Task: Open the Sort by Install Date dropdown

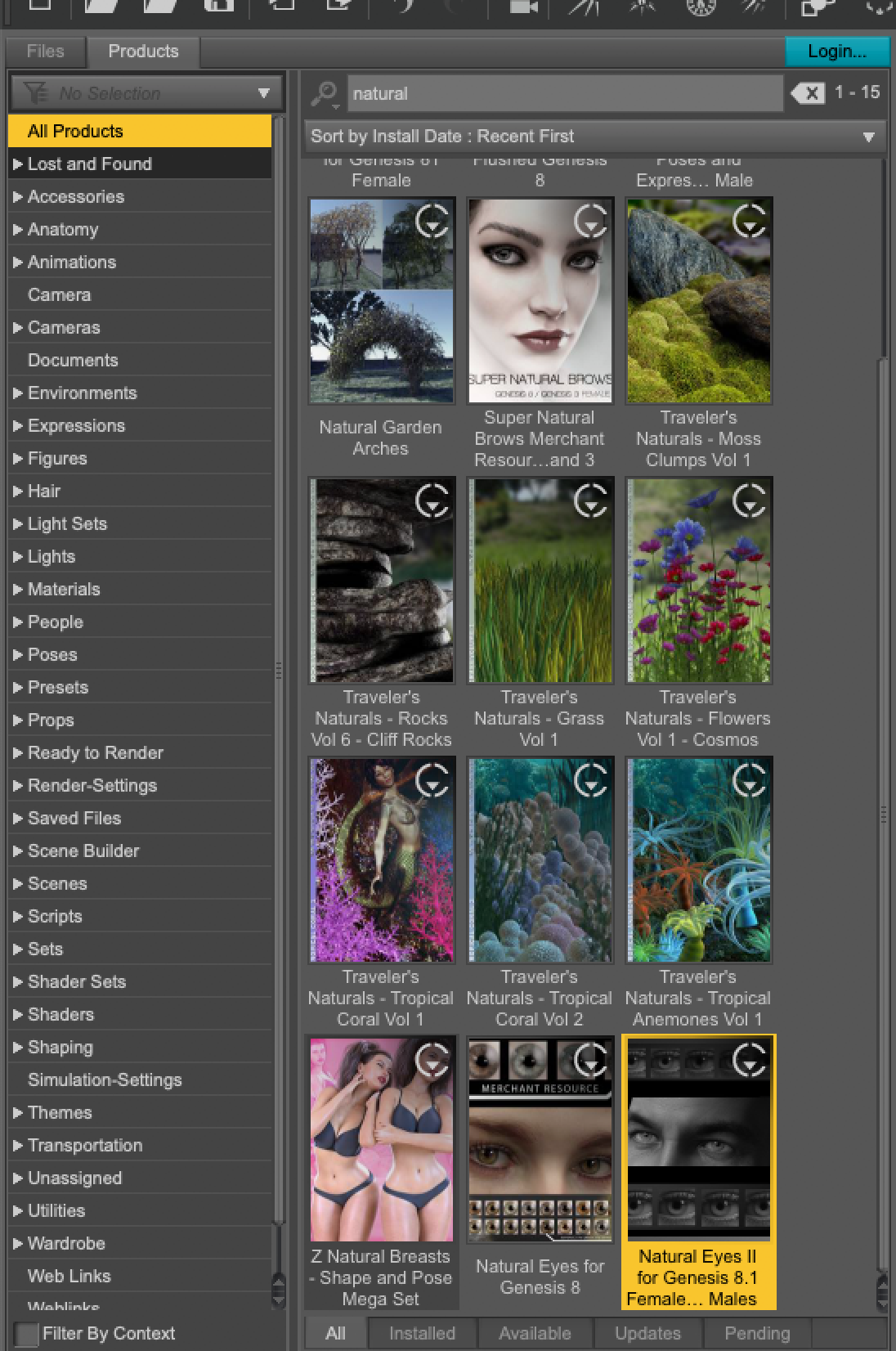Action: pos(594,137)
